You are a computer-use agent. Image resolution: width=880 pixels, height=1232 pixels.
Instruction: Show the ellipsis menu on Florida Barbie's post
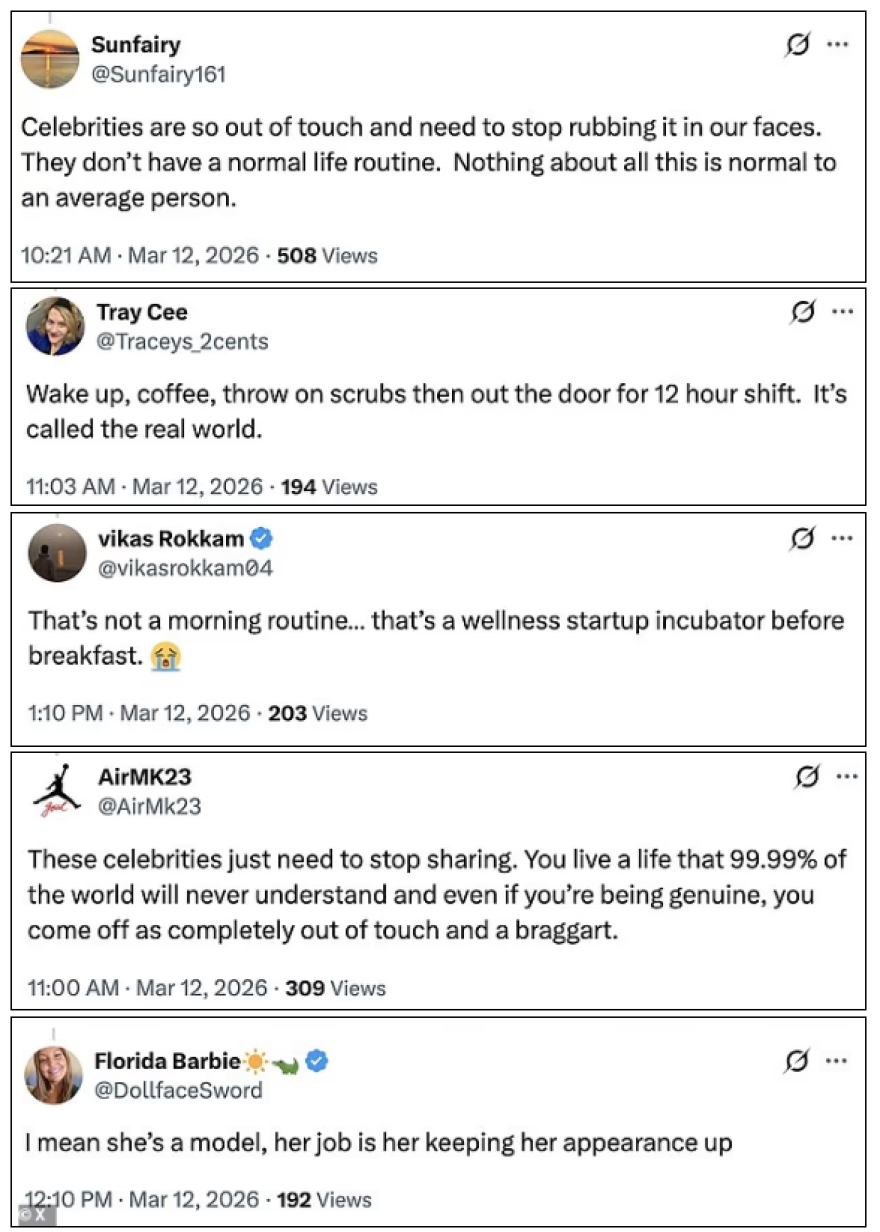(x=837, y=1061)
